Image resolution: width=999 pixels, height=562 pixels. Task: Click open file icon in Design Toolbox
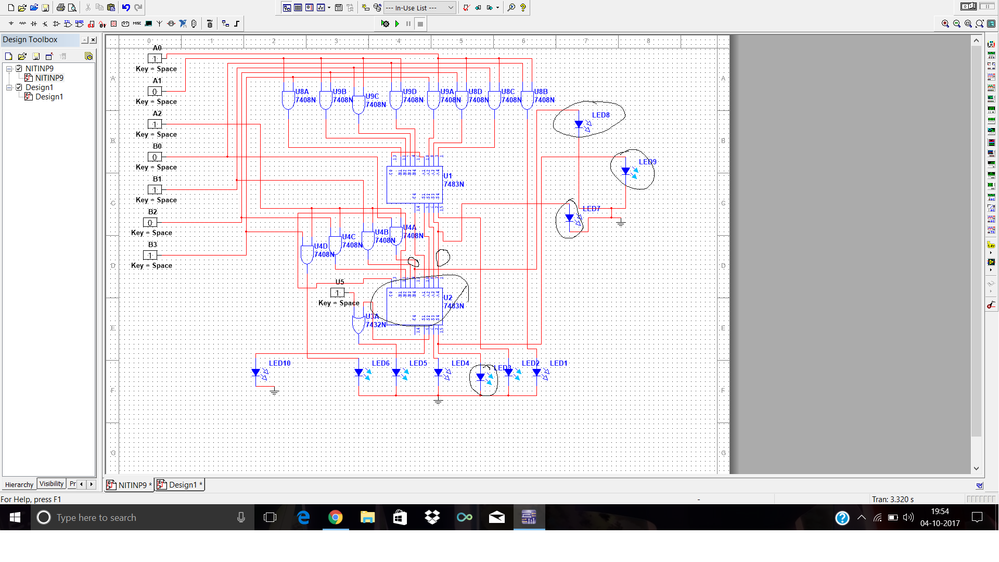point(22,56)
